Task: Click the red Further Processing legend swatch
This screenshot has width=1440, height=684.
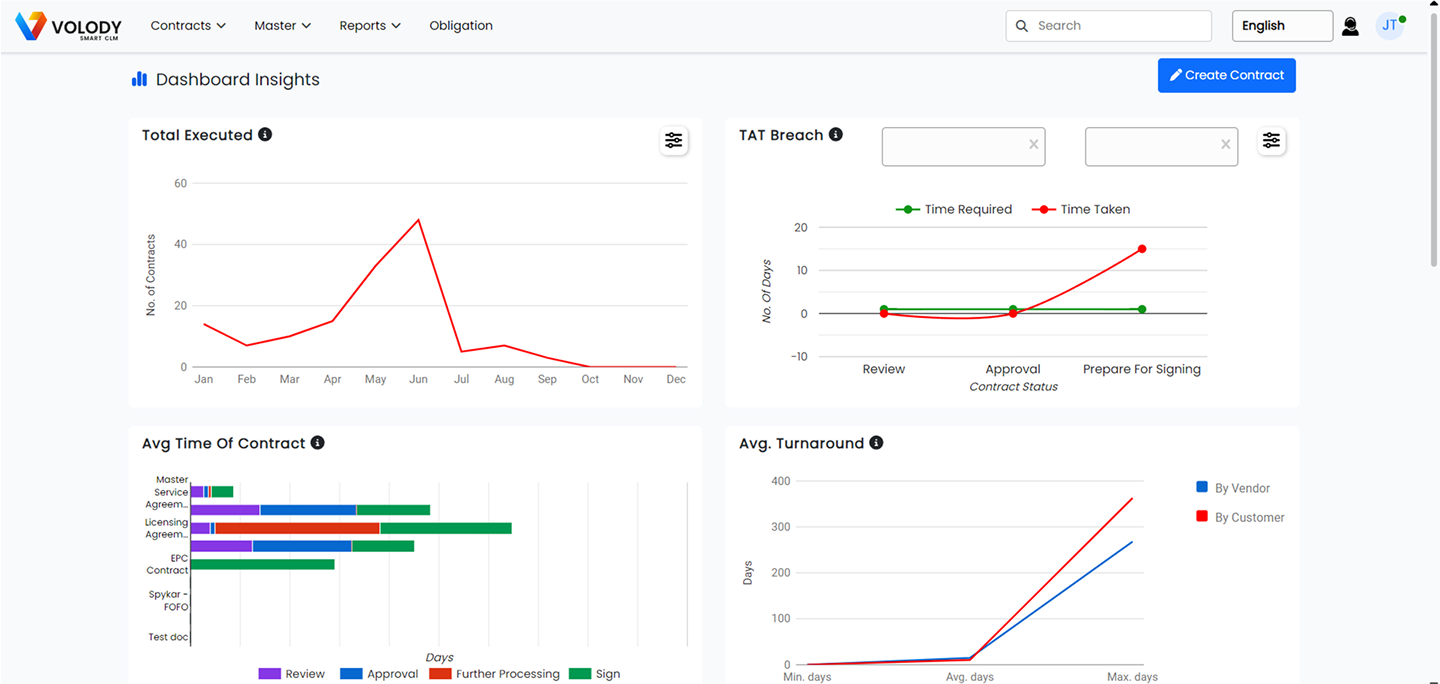Action: coord(440,674)
